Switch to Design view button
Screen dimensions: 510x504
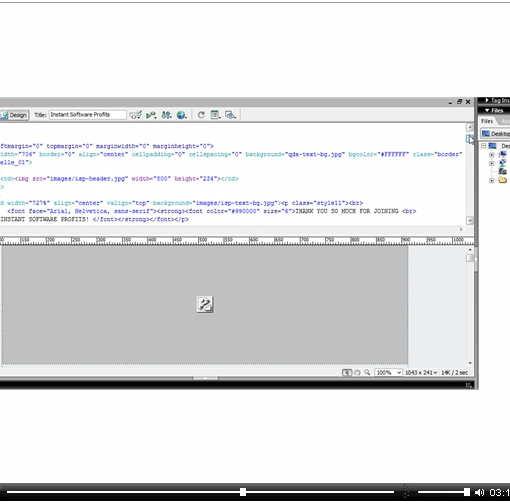(x=15, y=115)
